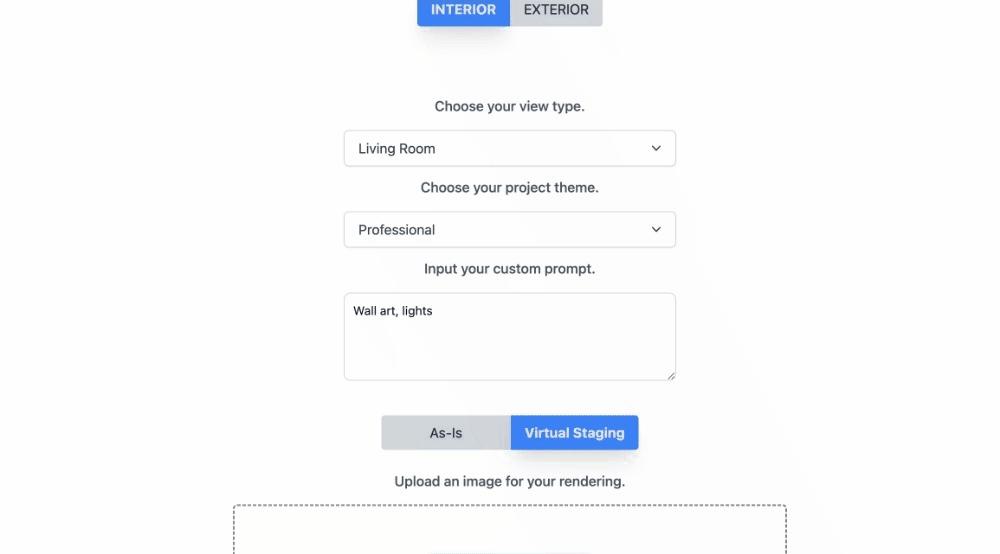Click the textarea resize grip icon
Screen dimensions: 1000x554
point(671,375)
